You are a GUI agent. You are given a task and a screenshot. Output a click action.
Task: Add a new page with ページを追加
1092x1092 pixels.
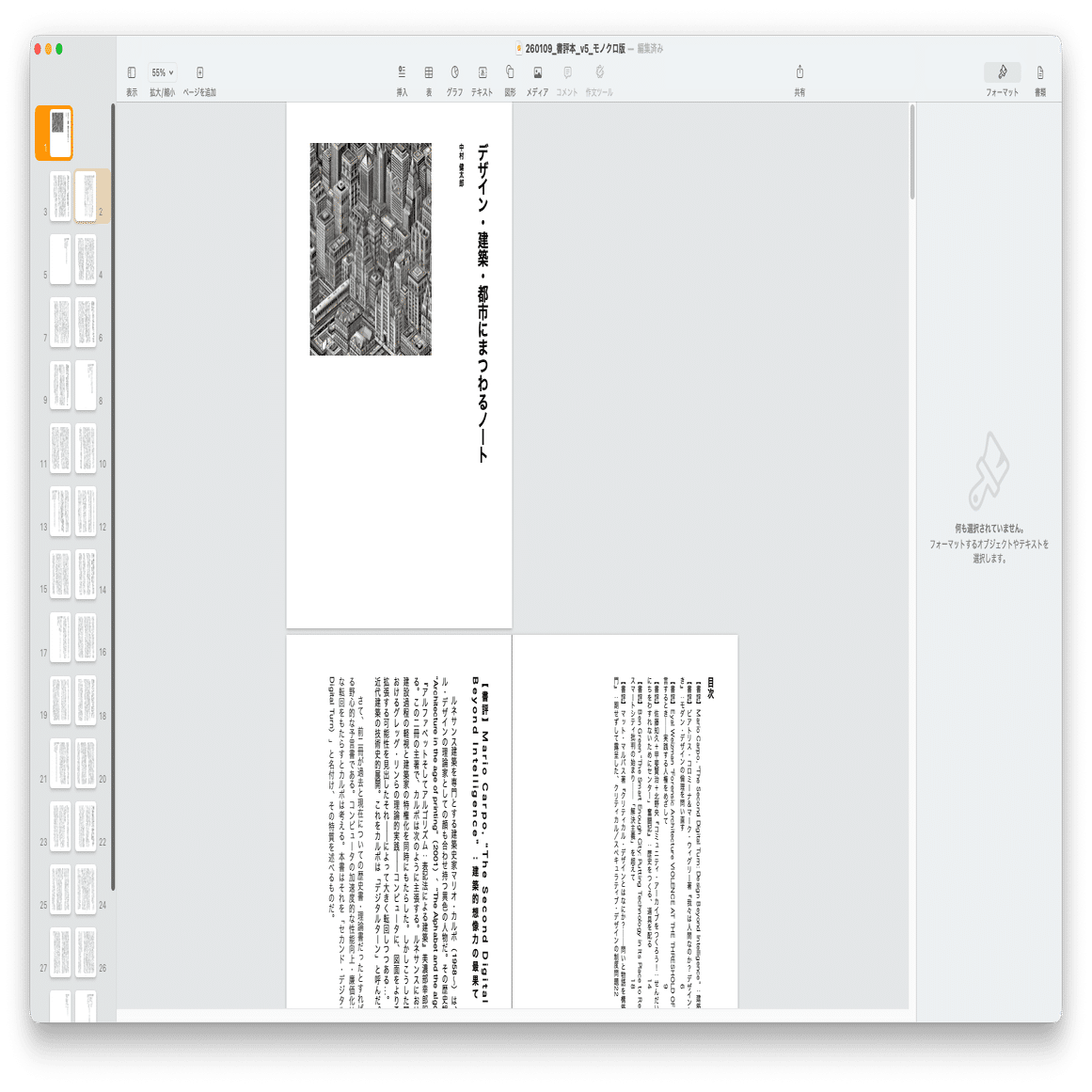click(198, 71)
